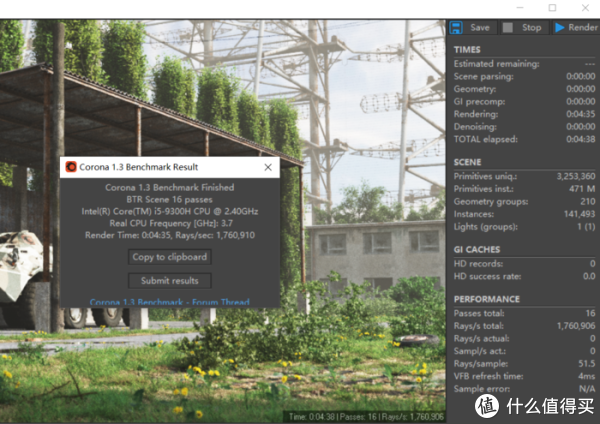600x424 pixels.
Task: Select the Denoising time row
Action: [x=524, y=127]
